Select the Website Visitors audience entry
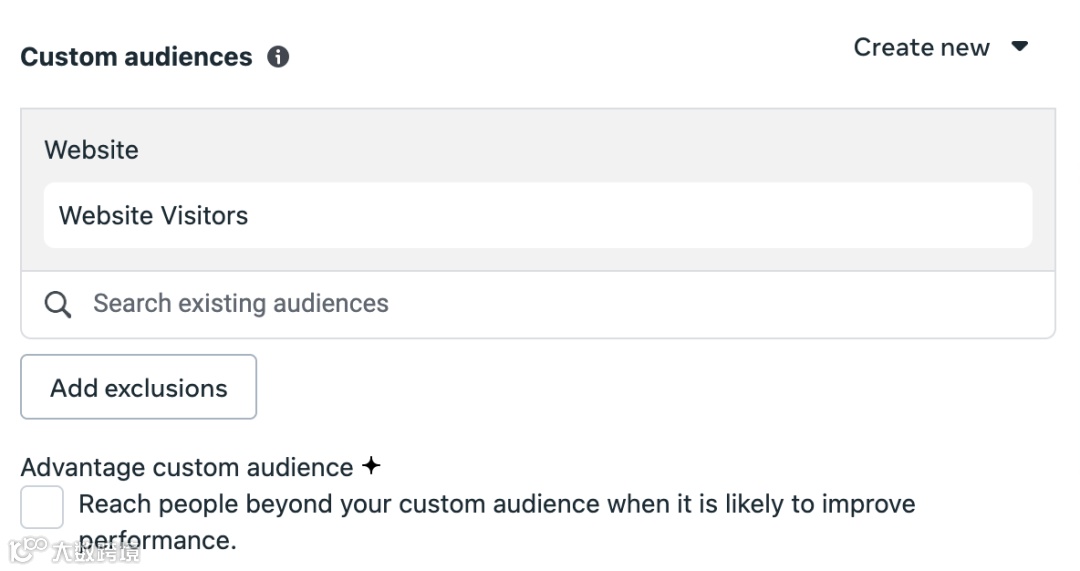1080x571 pixels. [x=537, y=215]
